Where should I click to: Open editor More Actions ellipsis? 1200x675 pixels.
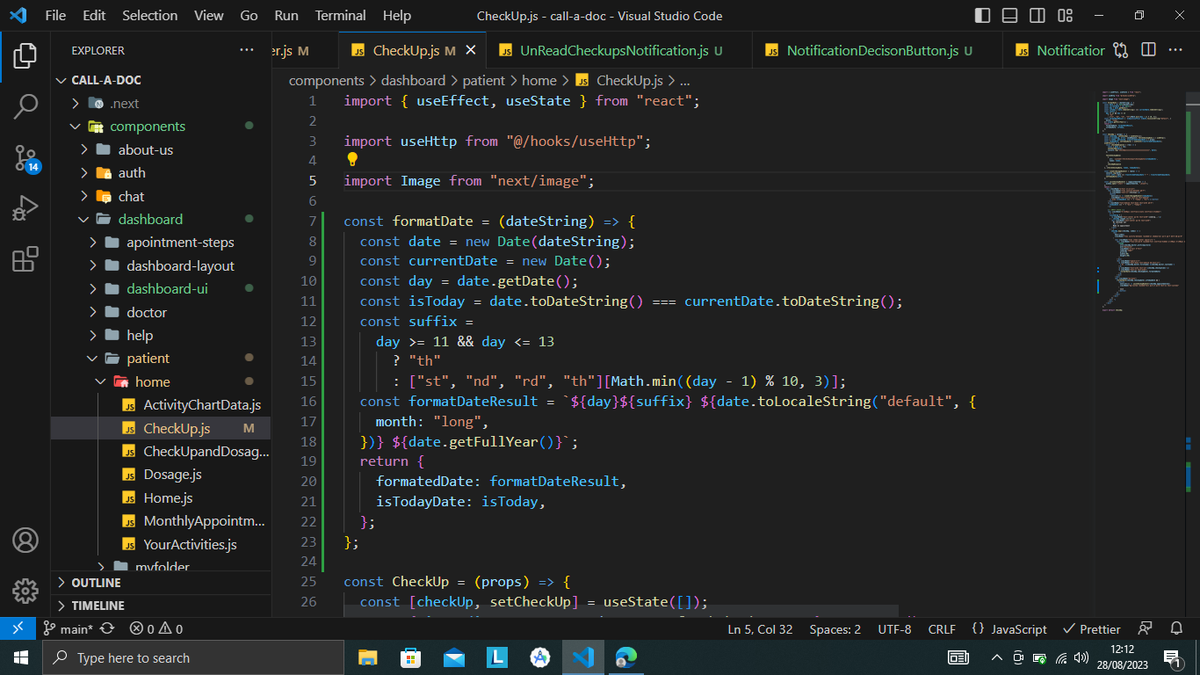click(1174, 50)
